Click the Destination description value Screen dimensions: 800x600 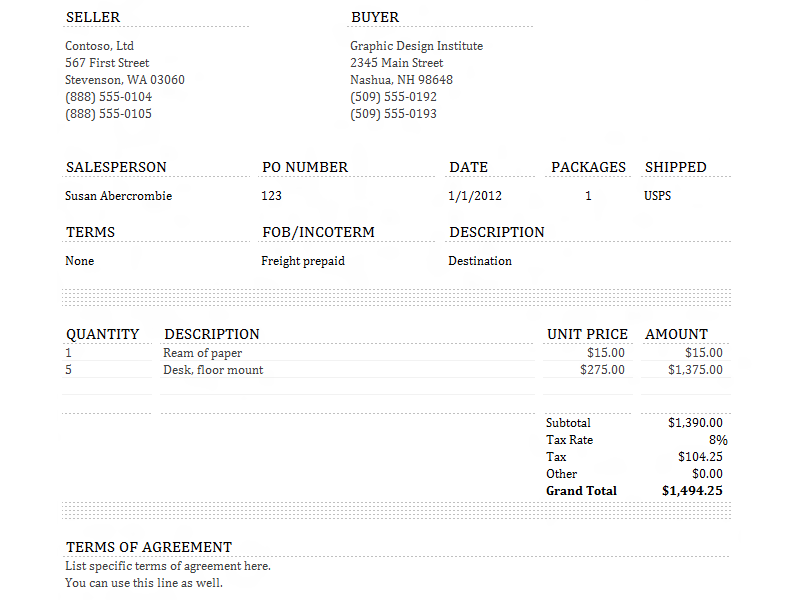pyautogui.click(x=480, y=261)
